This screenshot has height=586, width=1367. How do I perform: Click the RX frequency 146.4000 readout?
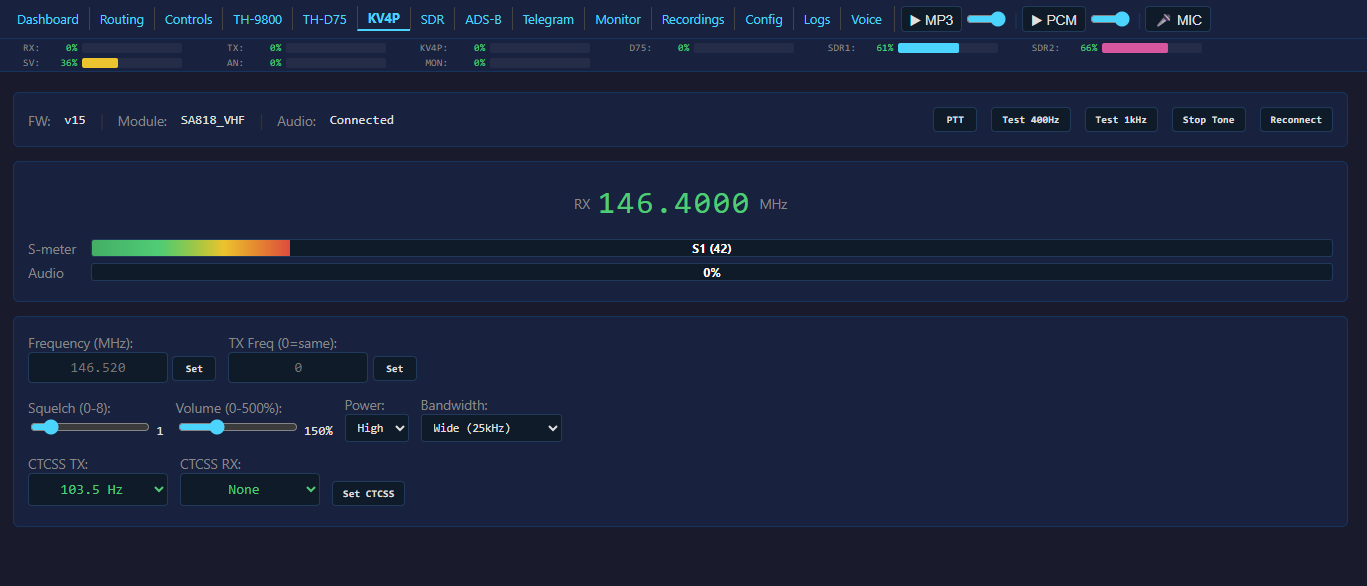click(674, 203)
